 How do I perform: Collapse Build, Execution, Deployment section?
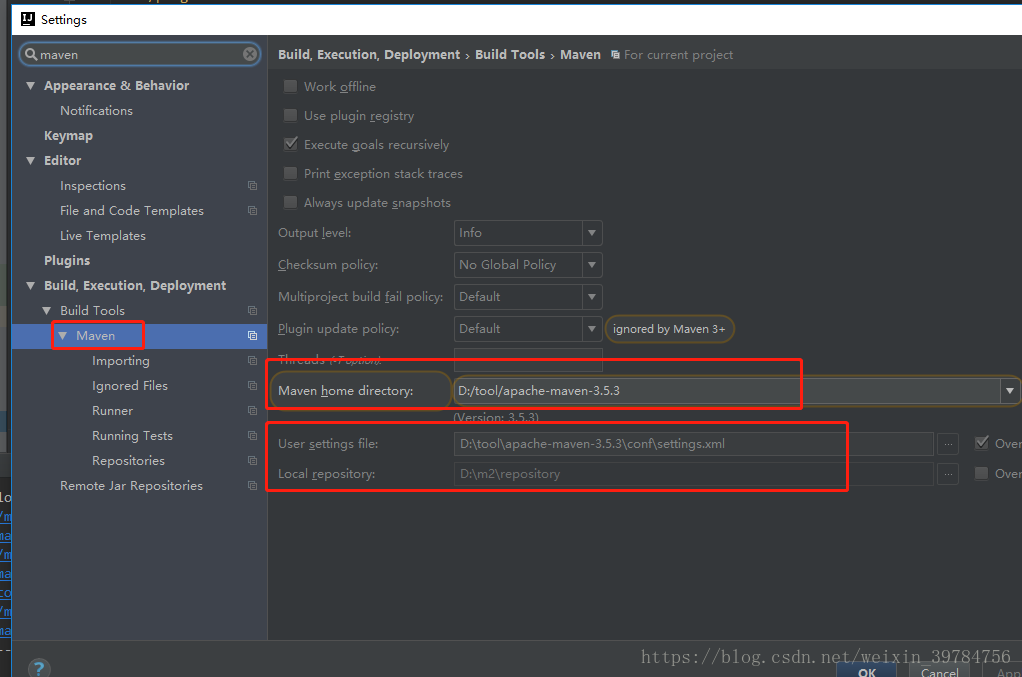(x=31, y=285)
